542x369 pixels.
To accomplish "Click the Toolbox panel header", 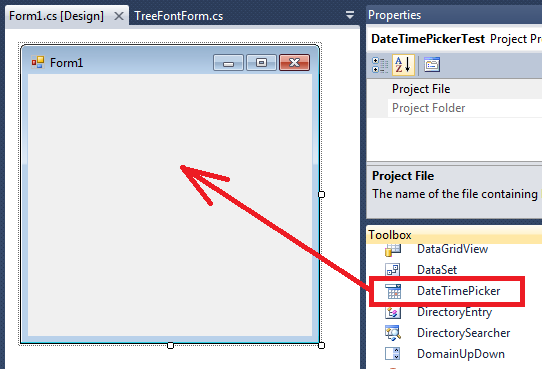I will point(454,235).
